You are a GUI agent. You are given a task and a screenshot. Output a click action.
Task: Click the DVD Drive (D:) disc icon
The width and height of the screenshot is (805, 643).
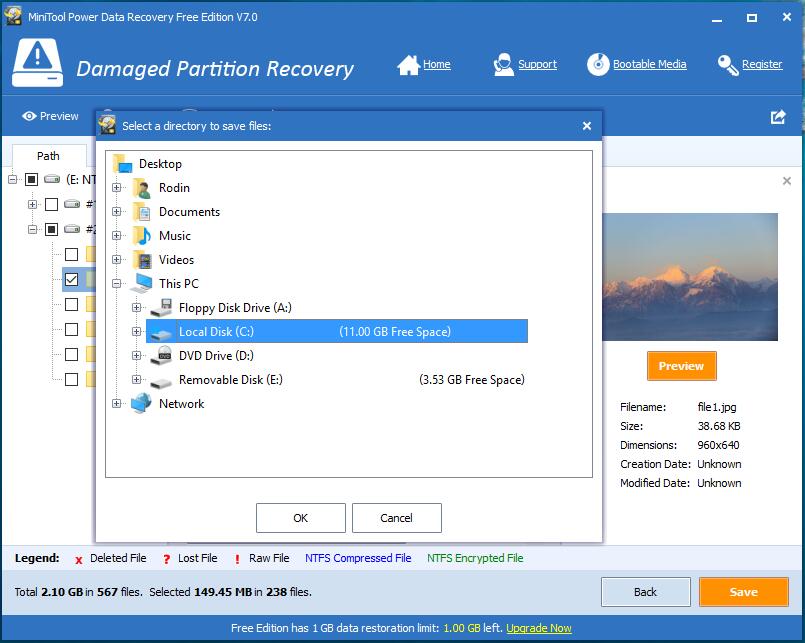click(161, 355)
